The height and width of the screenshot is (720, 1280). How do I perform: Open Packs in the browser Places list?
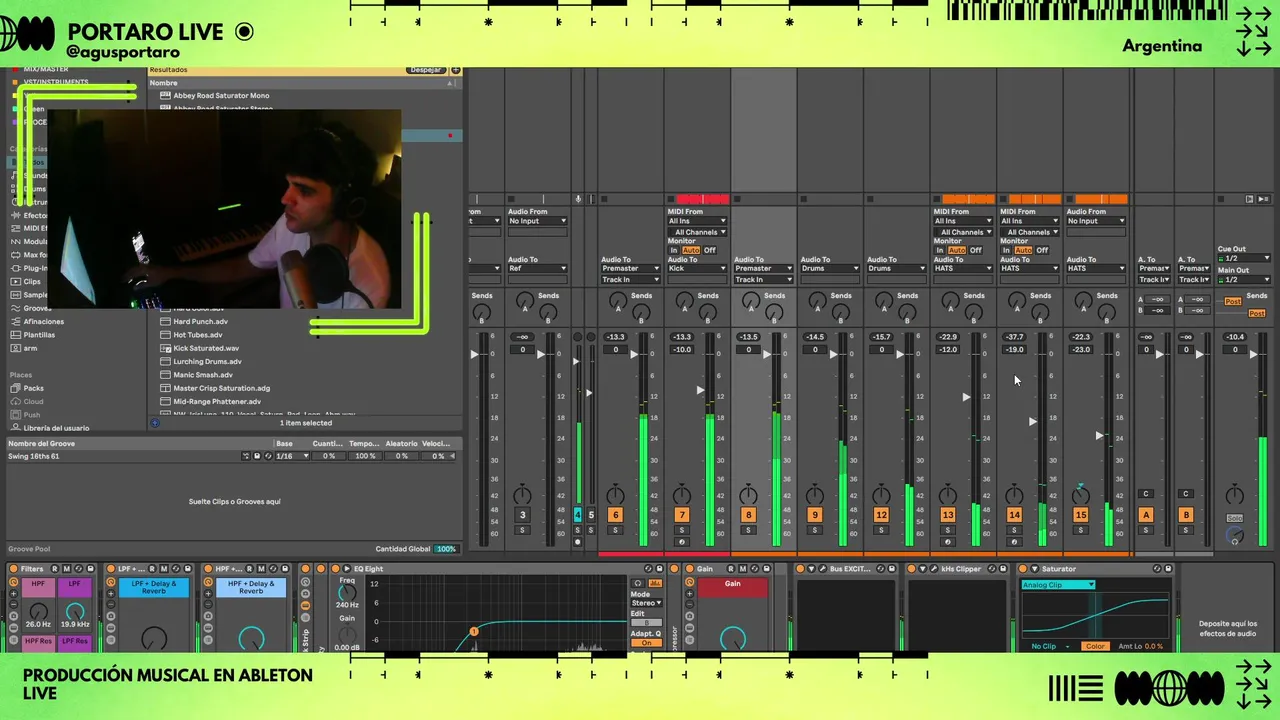pos(33,388)
